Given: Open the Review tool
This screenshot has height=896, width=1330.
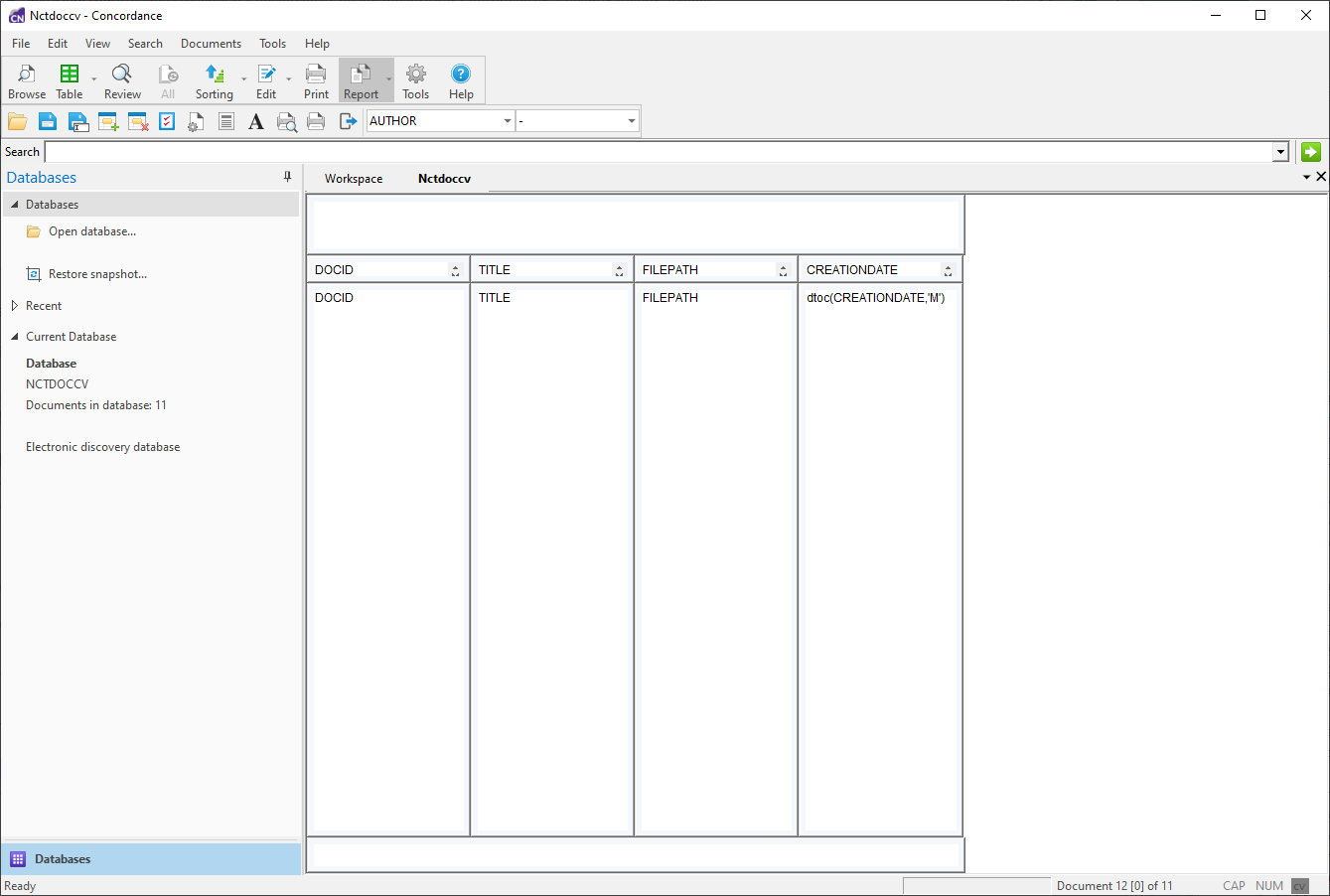Looking at the screenshot, I should [122, 81].
